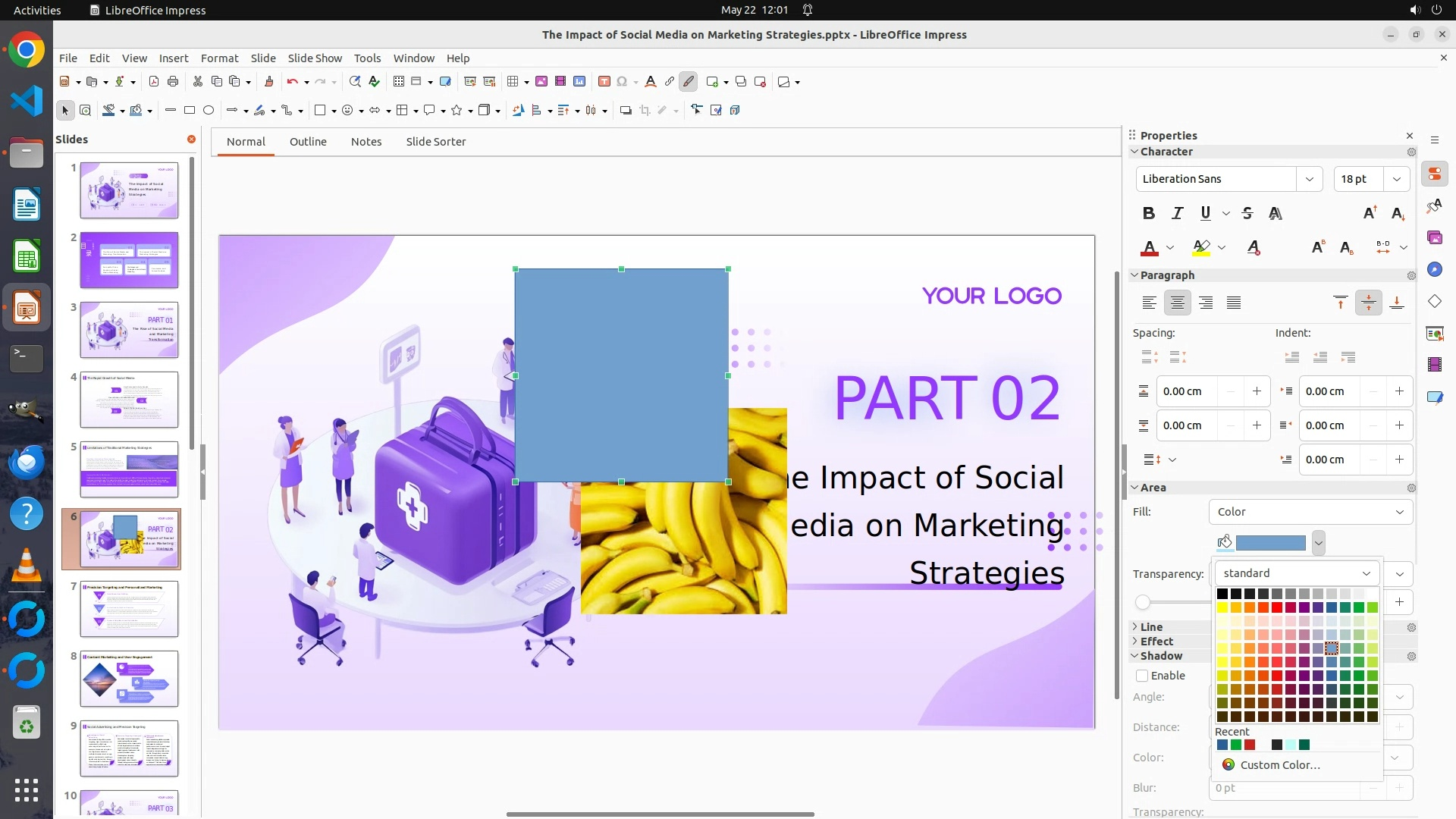Screen dimensions: 1456x819
Task: Click Custom Color… button
Action: [x=1279, y=764]
